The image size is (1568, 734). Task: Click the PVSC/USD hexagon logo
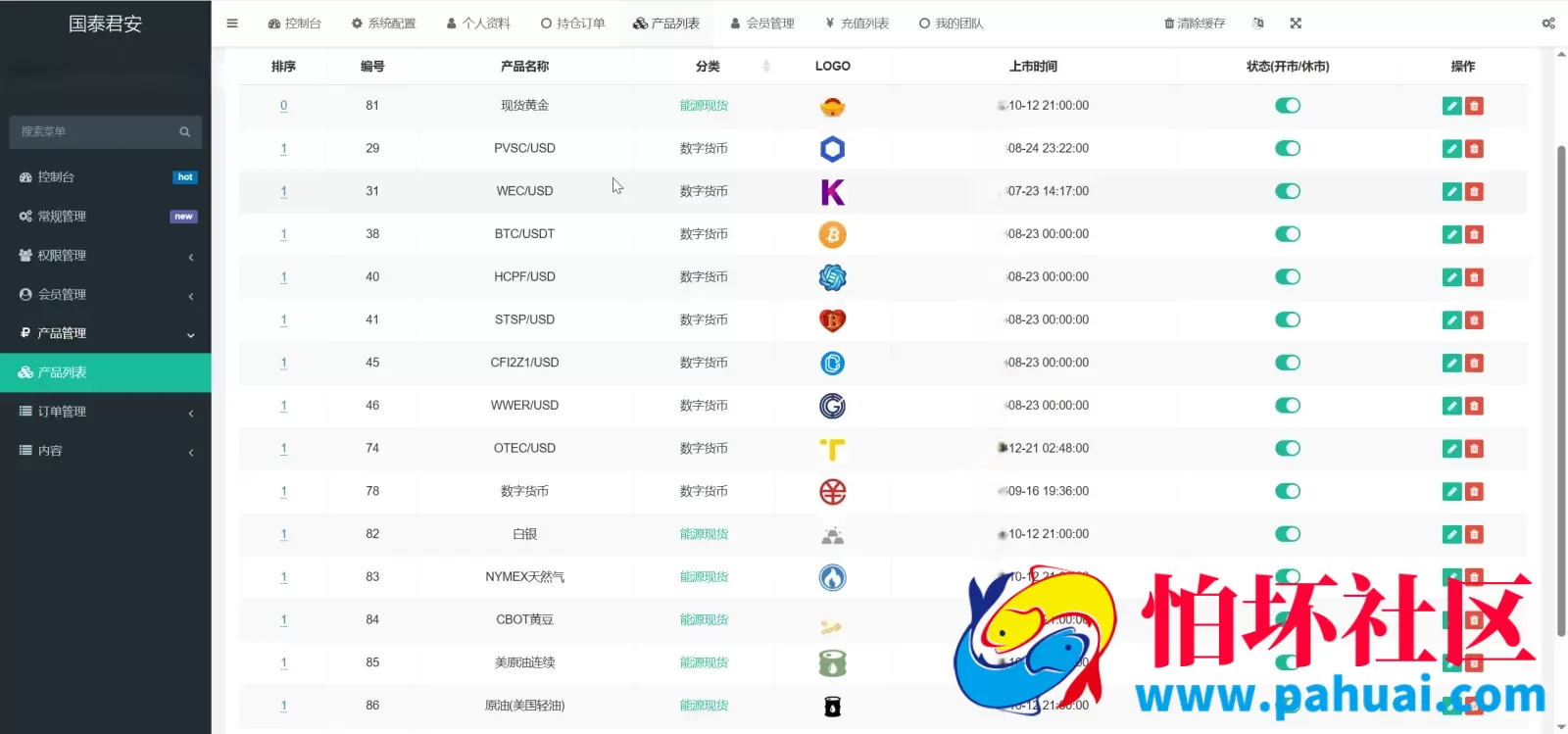(x=832, y=149)
